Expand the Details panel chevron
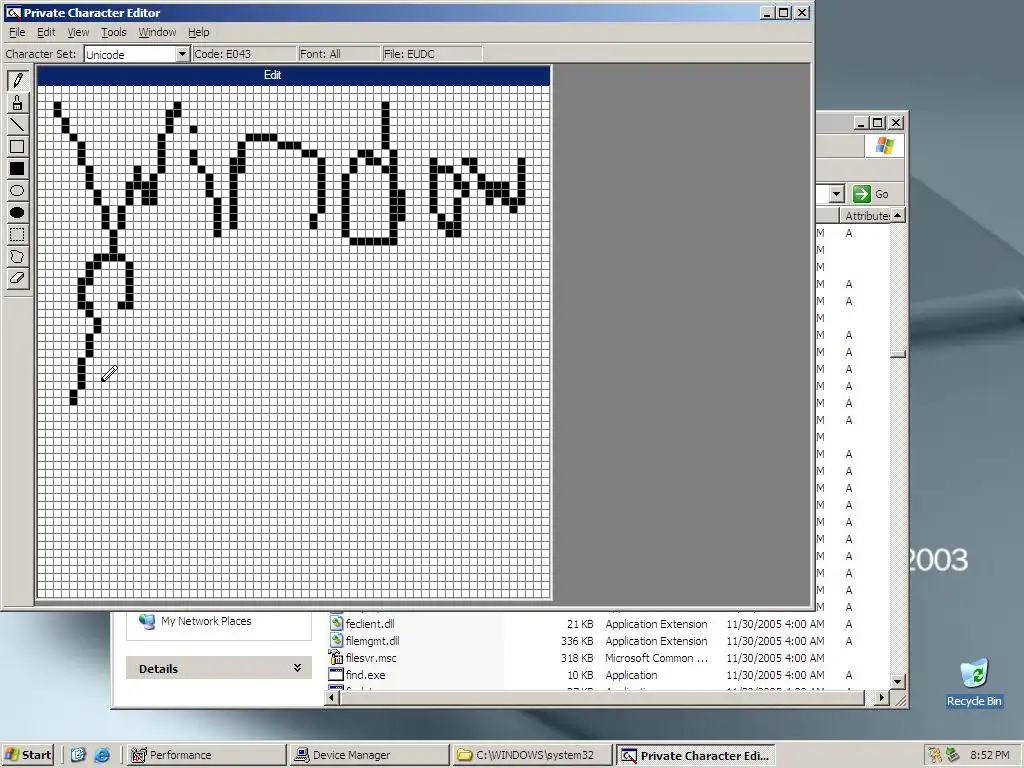1024x768 pixels. (x=297, y=667)
